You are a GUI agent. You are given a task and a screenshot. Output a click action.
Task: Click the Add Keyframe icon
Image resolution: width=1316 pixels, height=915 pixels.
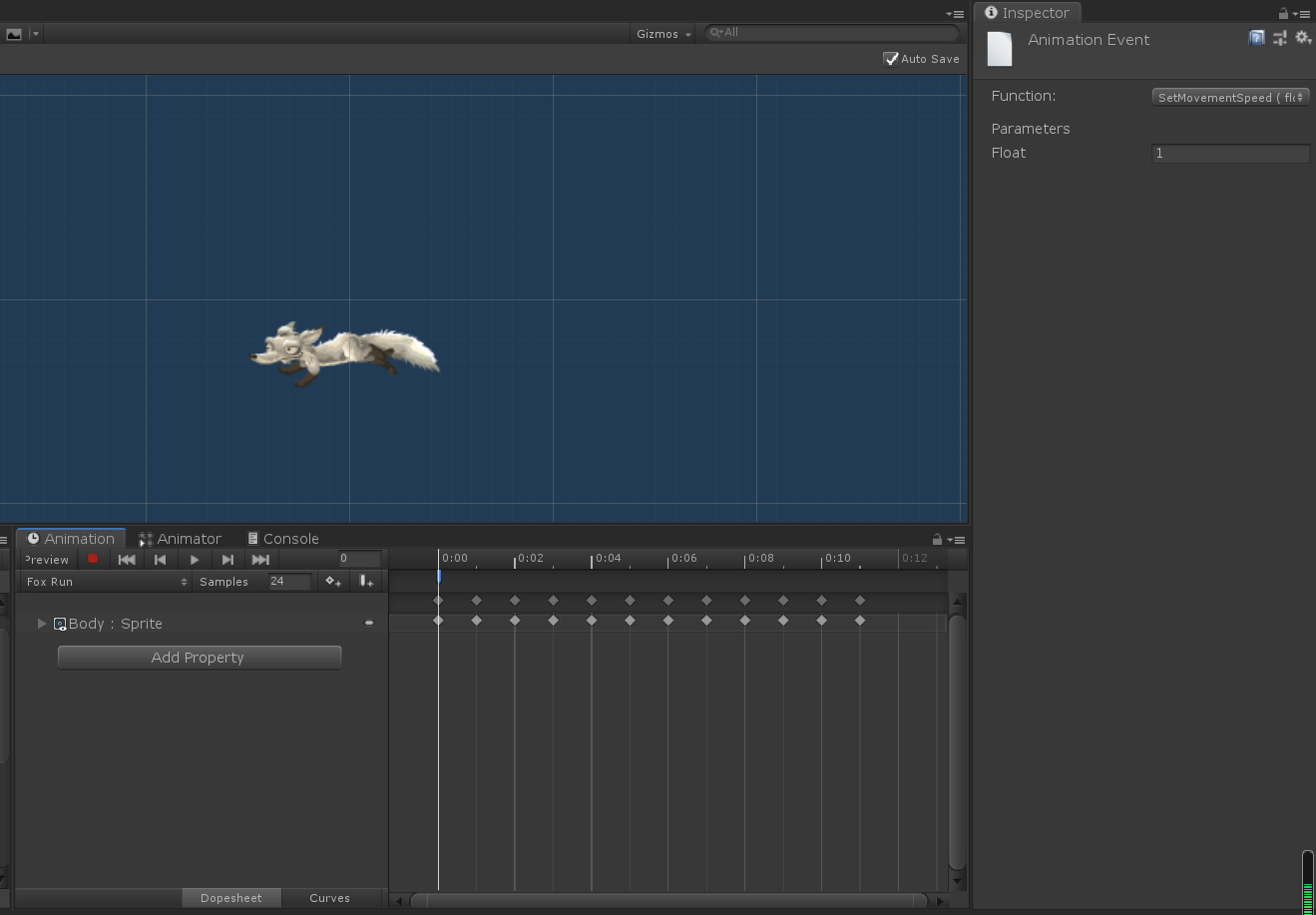[333, 582]
